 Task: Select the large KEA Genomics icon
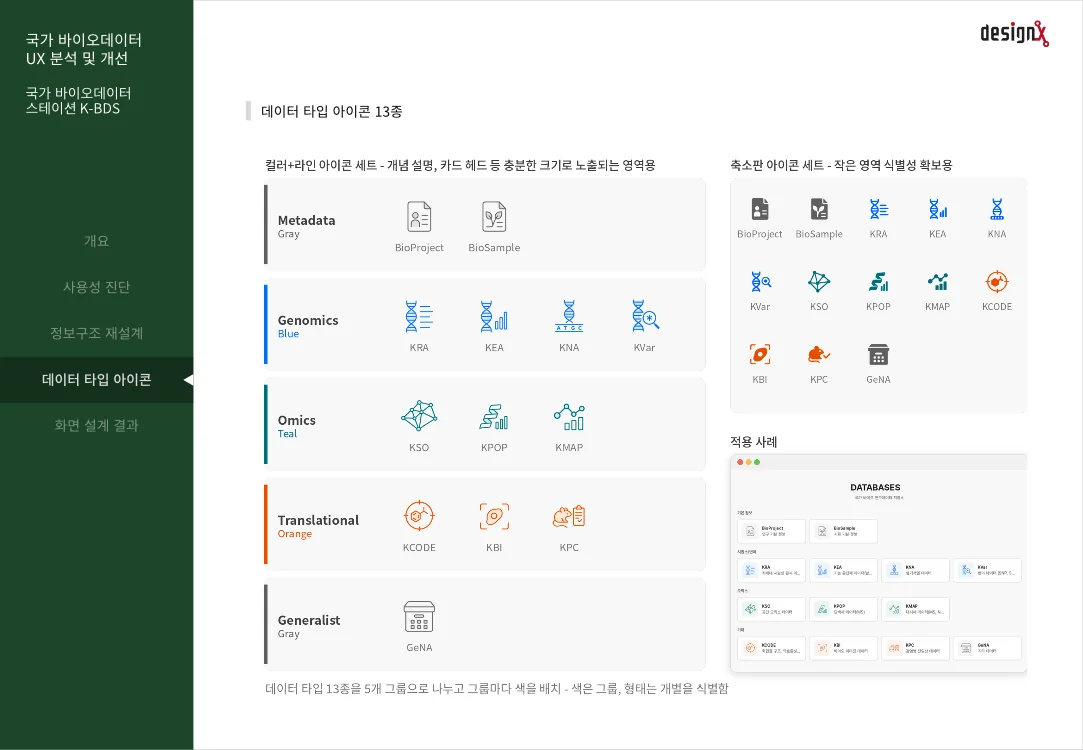pos(494,316)
